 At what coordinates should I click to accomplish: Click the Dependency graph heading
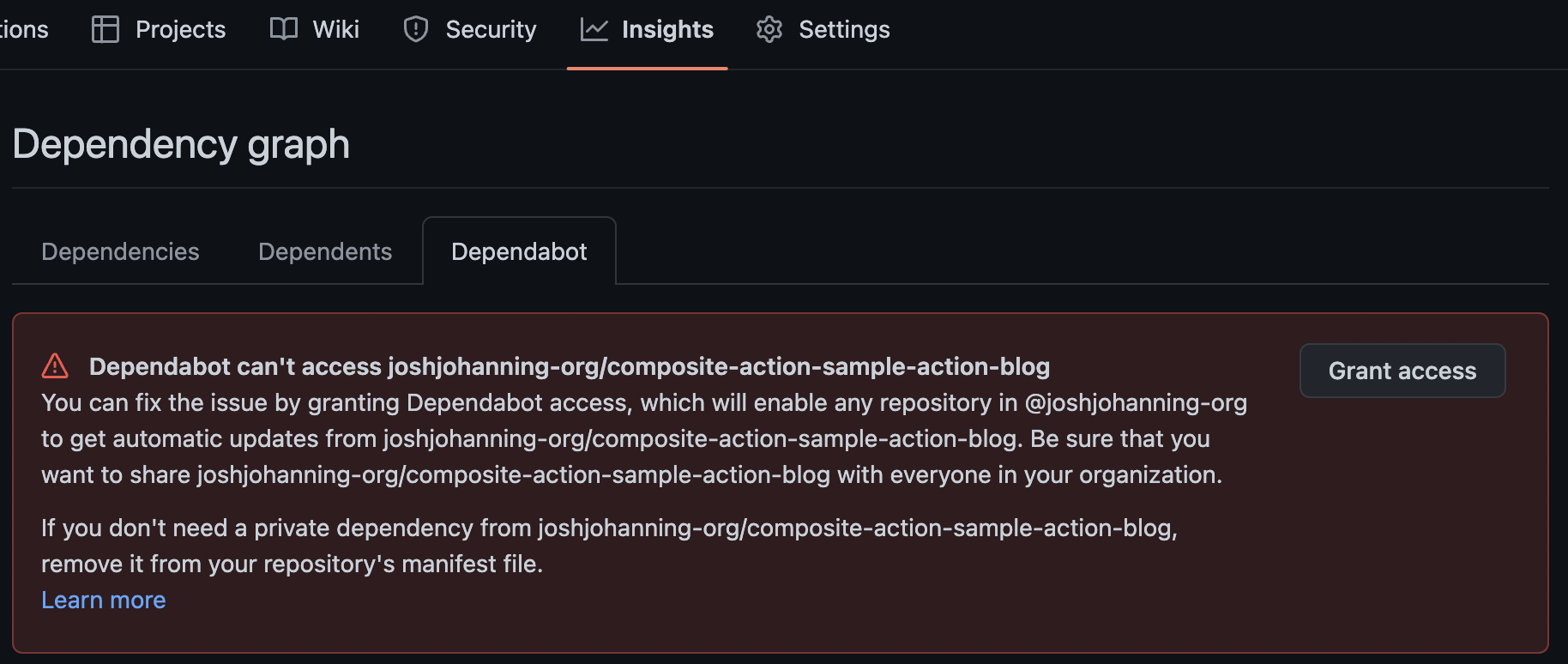pyautogui.click(x=181, y=144)
